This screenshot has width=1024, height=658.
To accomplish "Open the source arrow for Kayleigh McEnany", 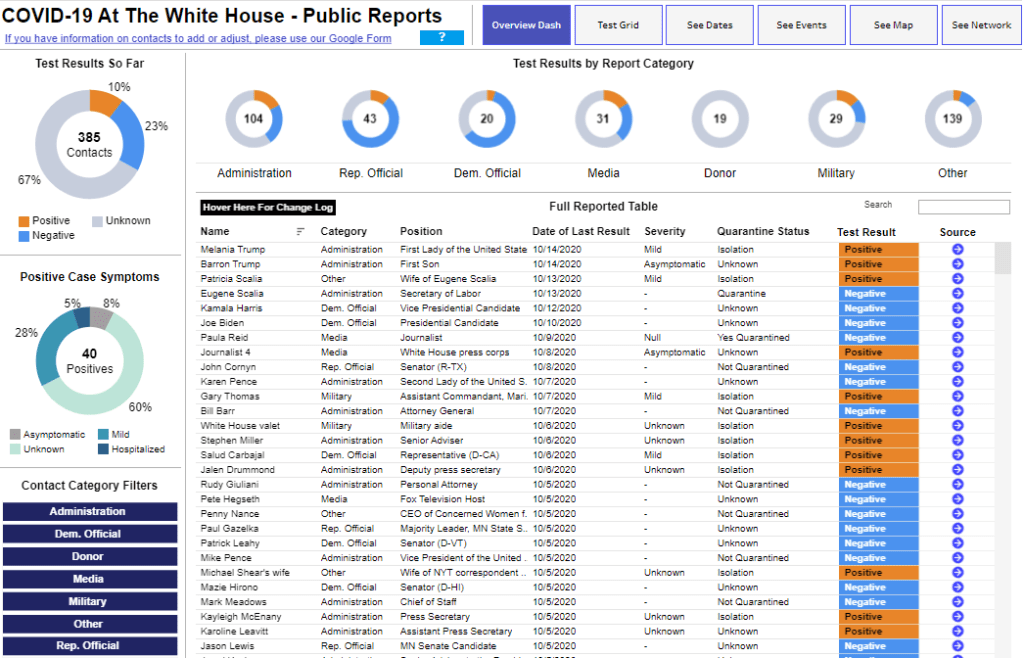I will click(957, 616).
